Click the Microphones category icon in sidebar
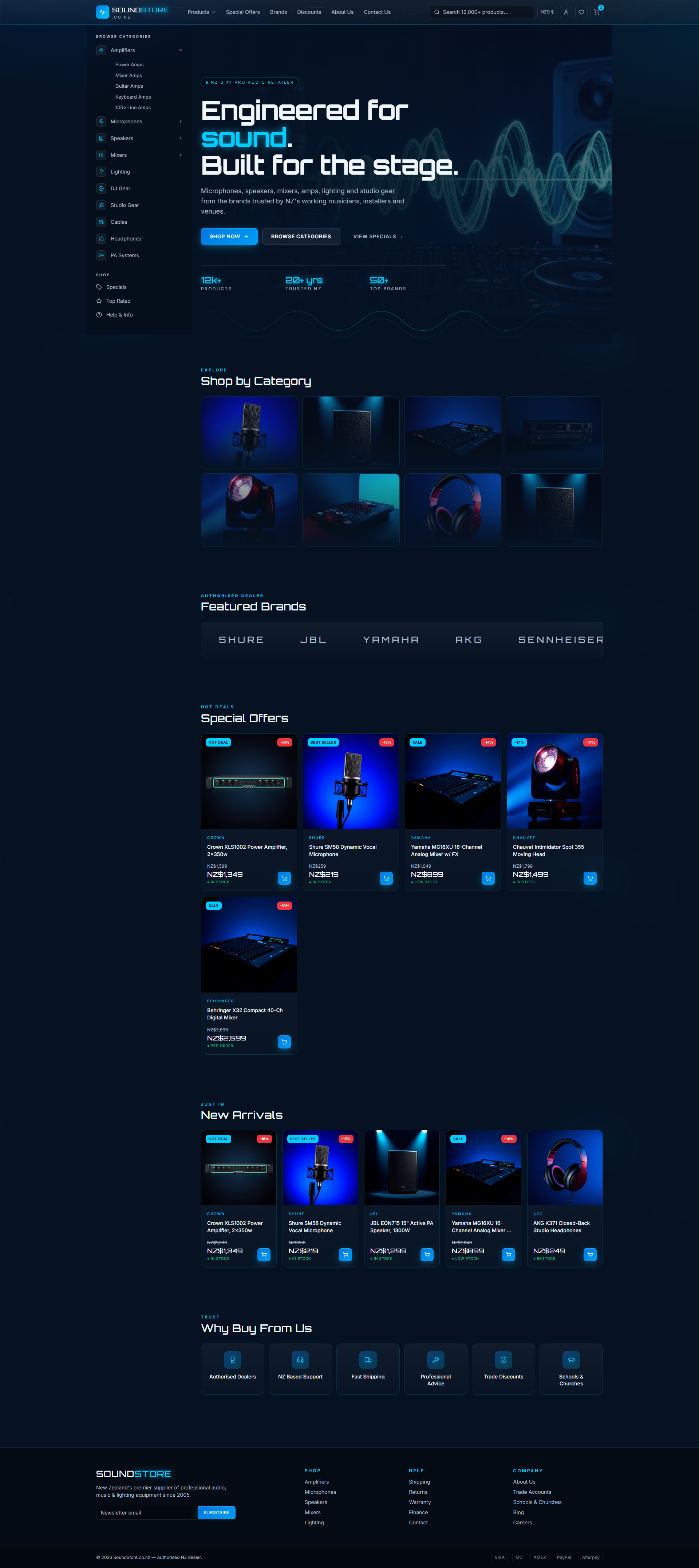 (x=101, y=122)
